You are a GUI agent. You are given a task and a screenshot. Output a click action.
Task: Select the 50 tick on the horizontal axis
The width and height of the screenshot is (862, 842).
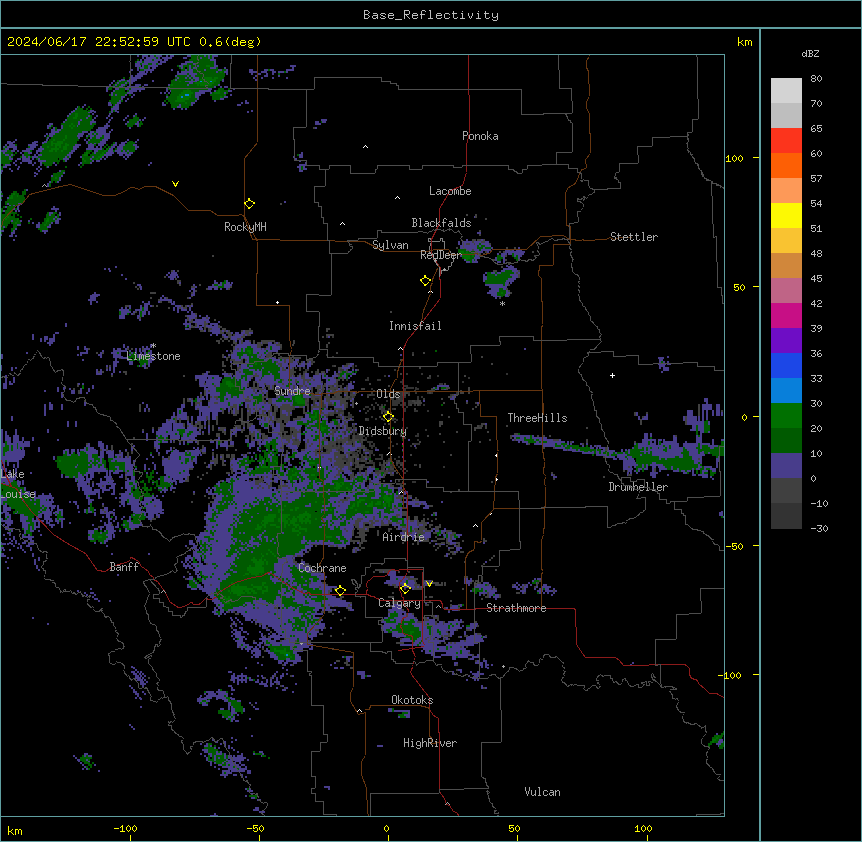point(514,829)
